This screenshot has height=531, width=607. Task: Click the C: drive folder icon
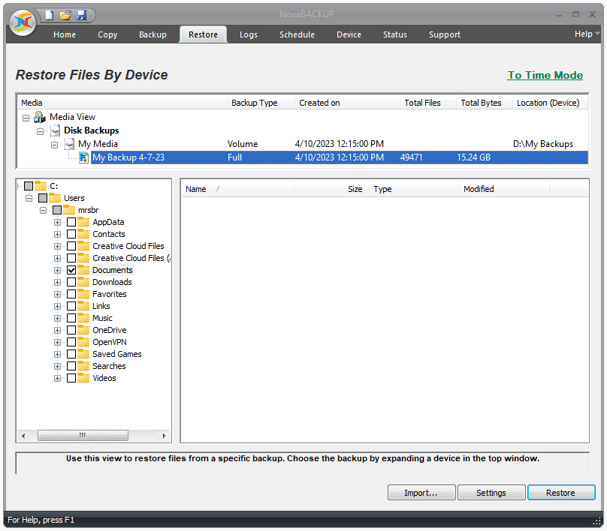tap(41, 186)
